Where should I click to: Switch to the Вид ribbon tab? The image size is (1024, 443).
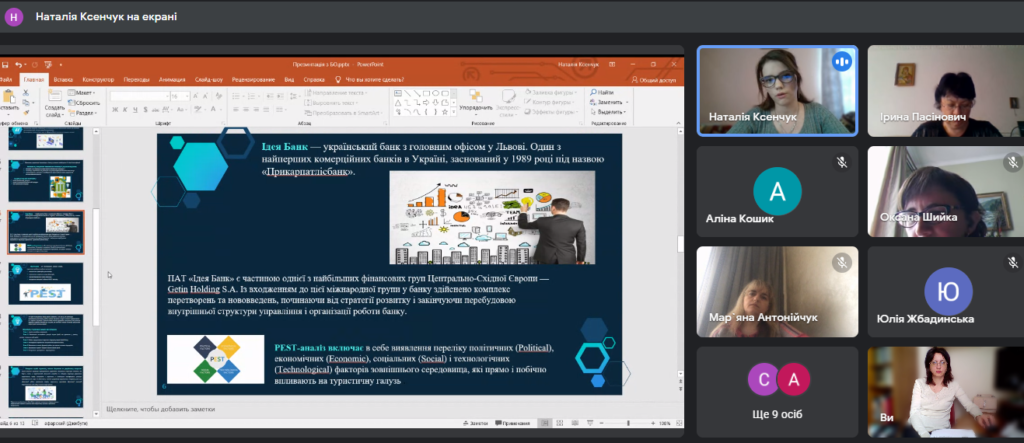coord(289,80)
